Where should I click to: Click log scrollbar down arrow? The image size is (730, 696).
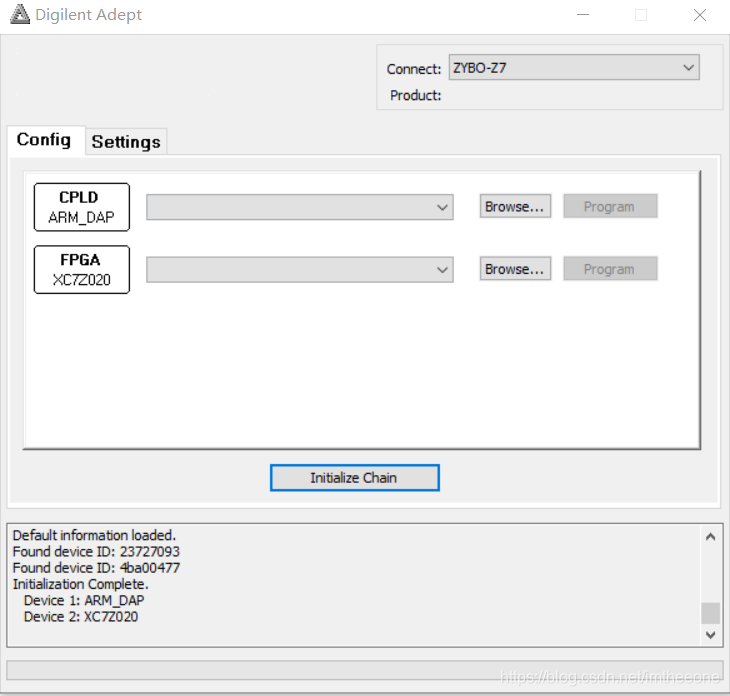[x=710, y=635]
